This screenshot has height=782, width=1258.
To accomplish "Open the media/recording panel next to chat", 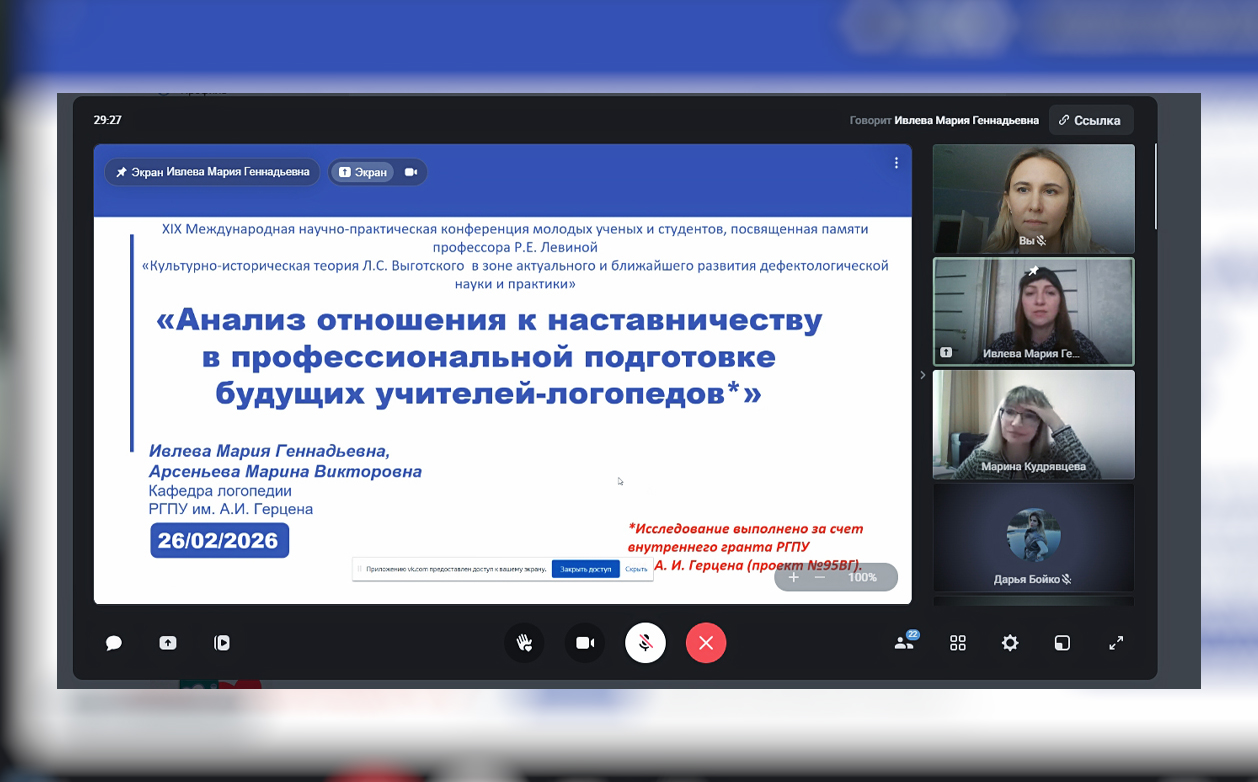I will pyautogui.click(x=222, y=643).
